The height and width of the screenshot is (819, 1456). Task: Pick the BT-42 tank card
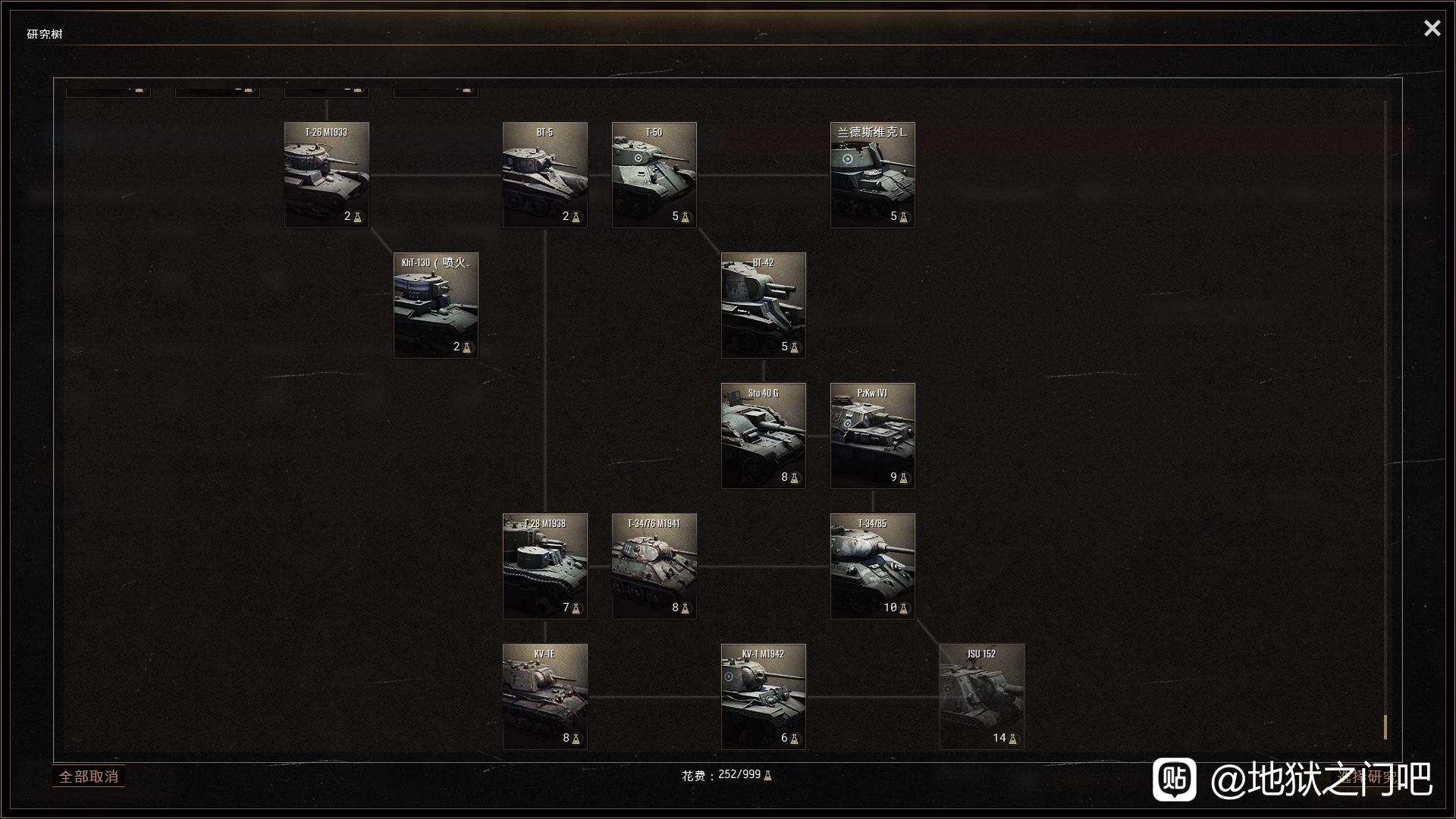tap(763, 306)
